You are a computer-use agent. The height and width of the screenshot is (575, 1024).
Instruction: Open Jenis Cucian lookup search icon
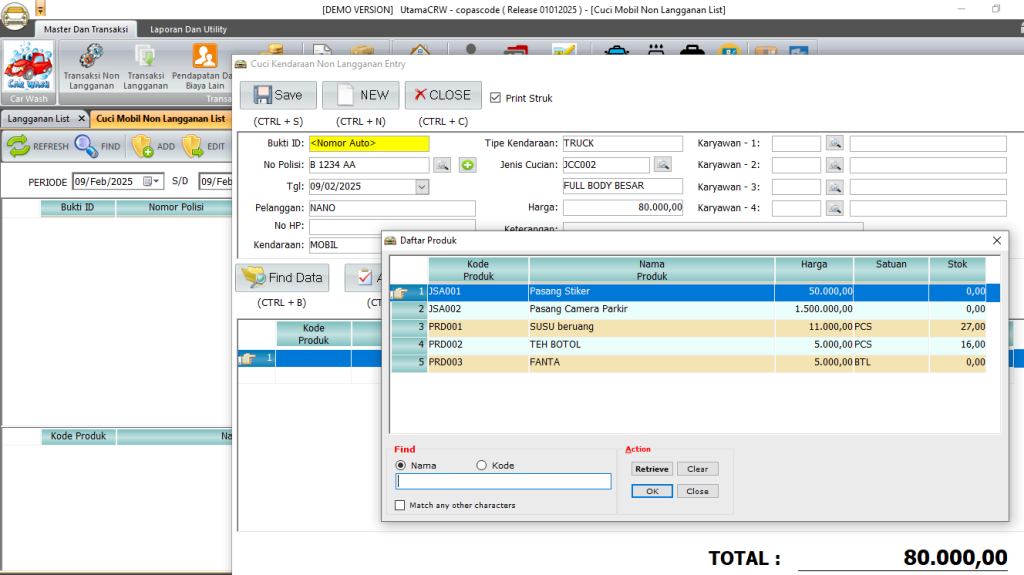pyautogui.click(x=662, y=165)
